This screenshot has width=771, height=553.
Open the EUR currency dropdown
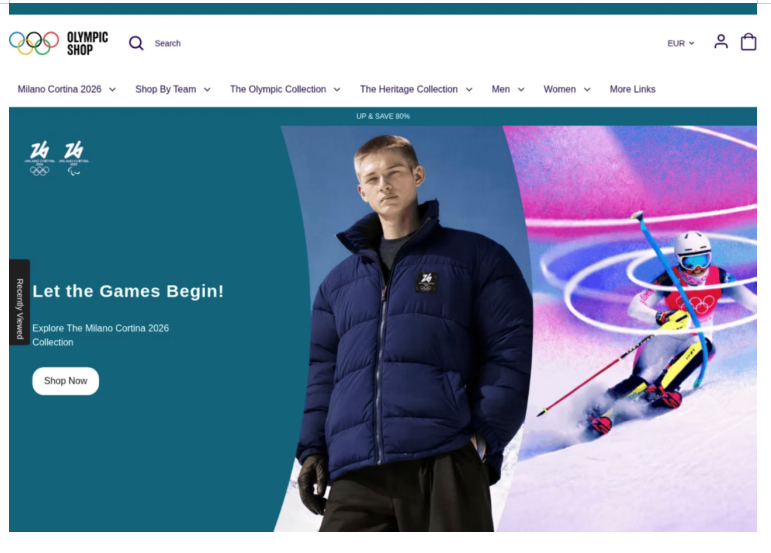(x=681, y=43)
